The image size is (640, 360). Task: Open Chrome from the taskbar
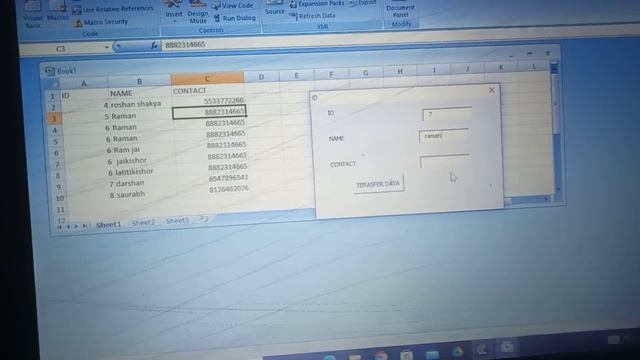(x=381, y=356)
